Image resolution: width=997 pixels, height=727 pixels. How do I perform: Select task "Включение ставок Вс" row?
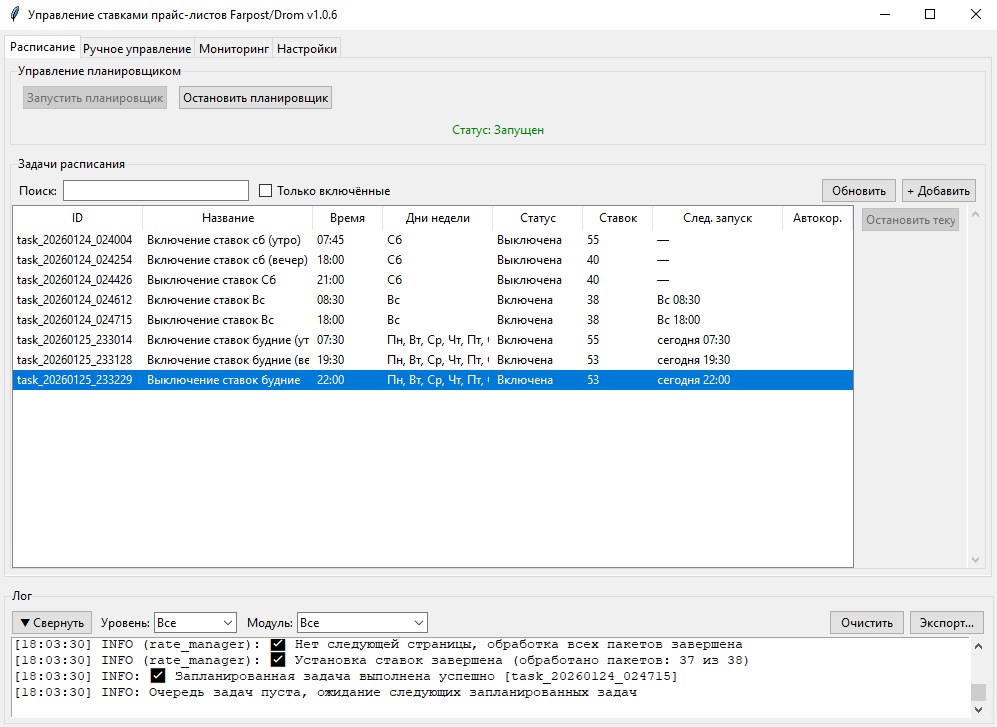(432, 300)
